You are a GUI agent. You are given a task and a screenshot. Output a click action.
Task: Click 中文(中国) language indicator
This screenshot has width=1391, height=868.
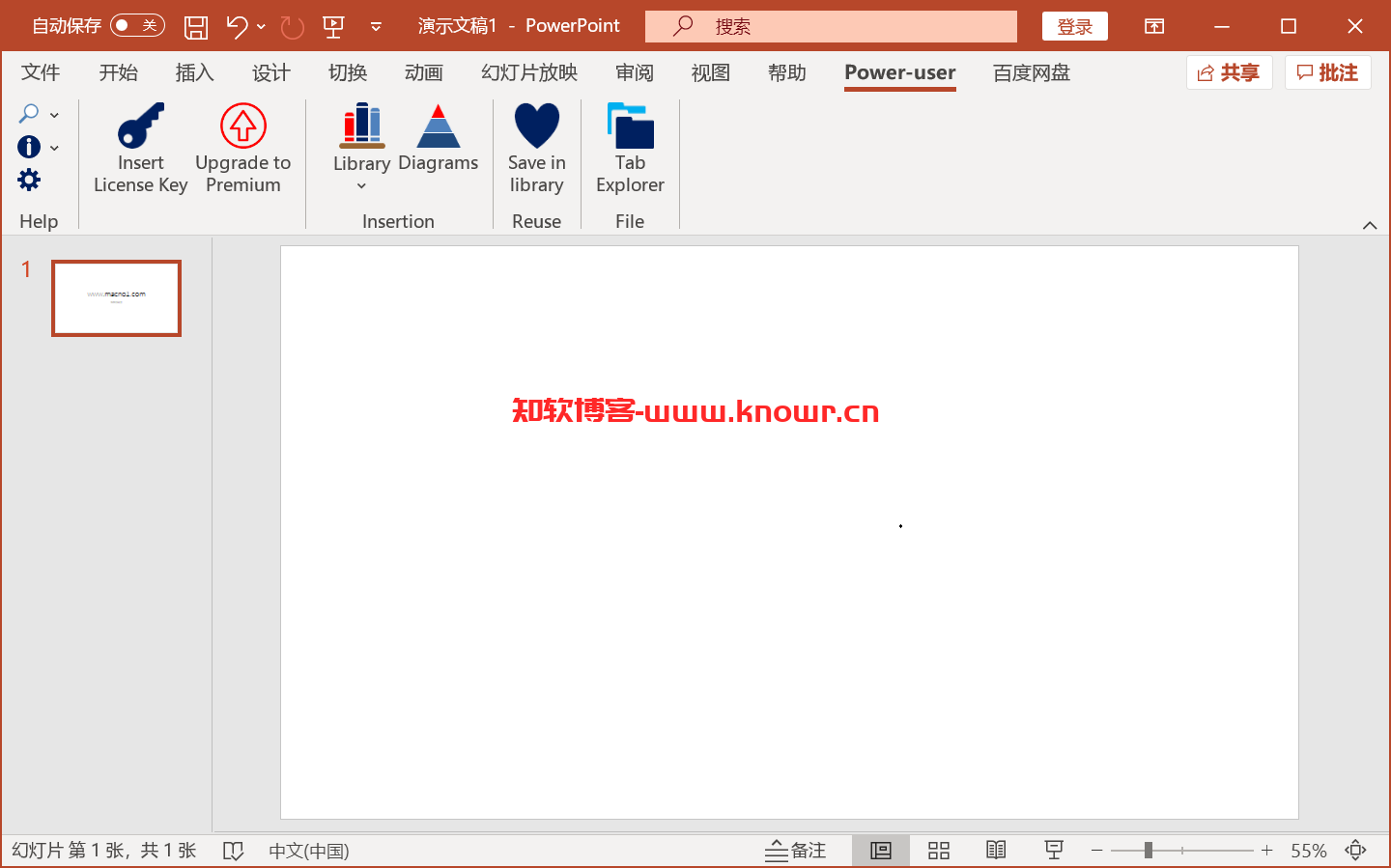point(309,851)
